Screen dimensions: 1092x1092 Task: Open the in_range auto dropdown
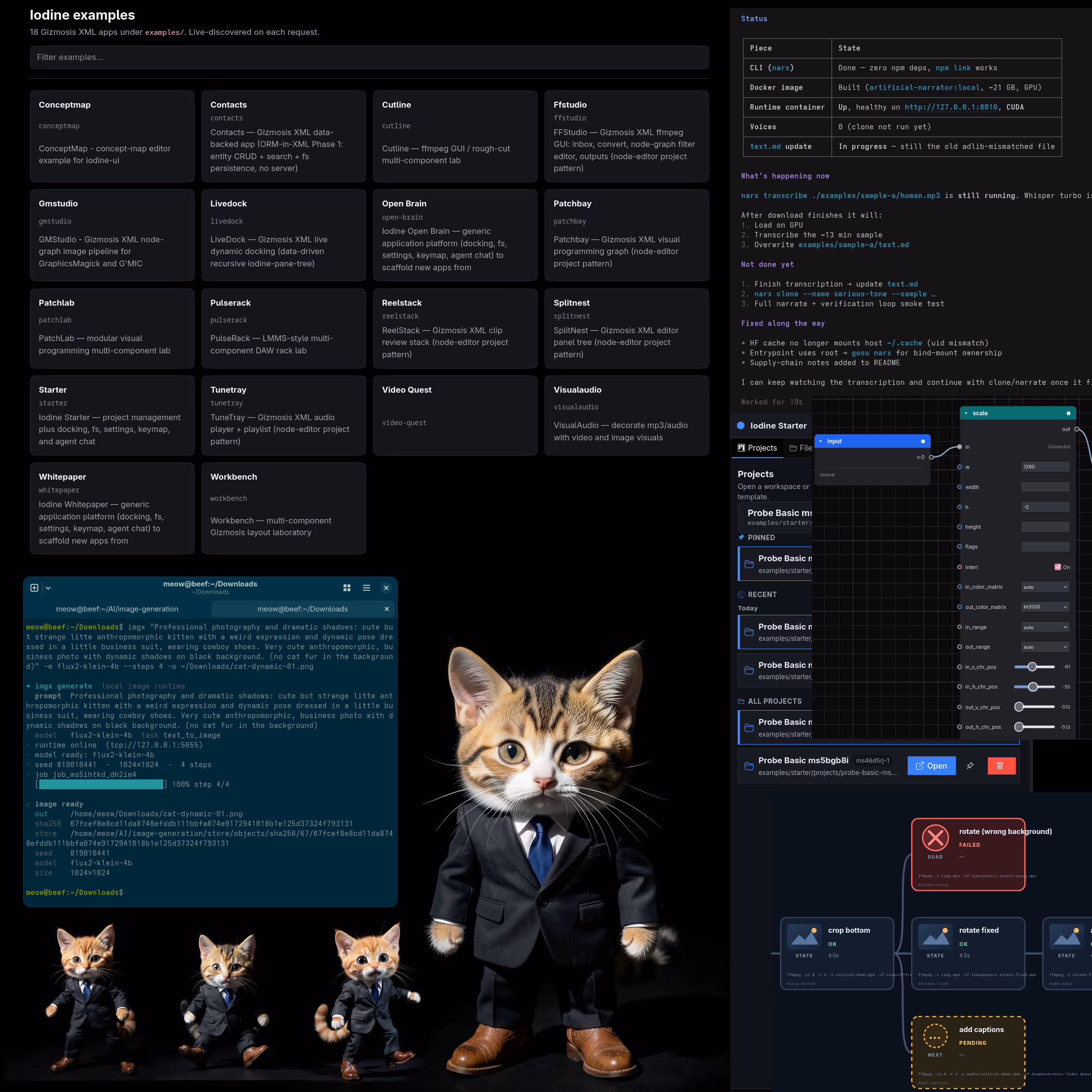(1045, 627)
